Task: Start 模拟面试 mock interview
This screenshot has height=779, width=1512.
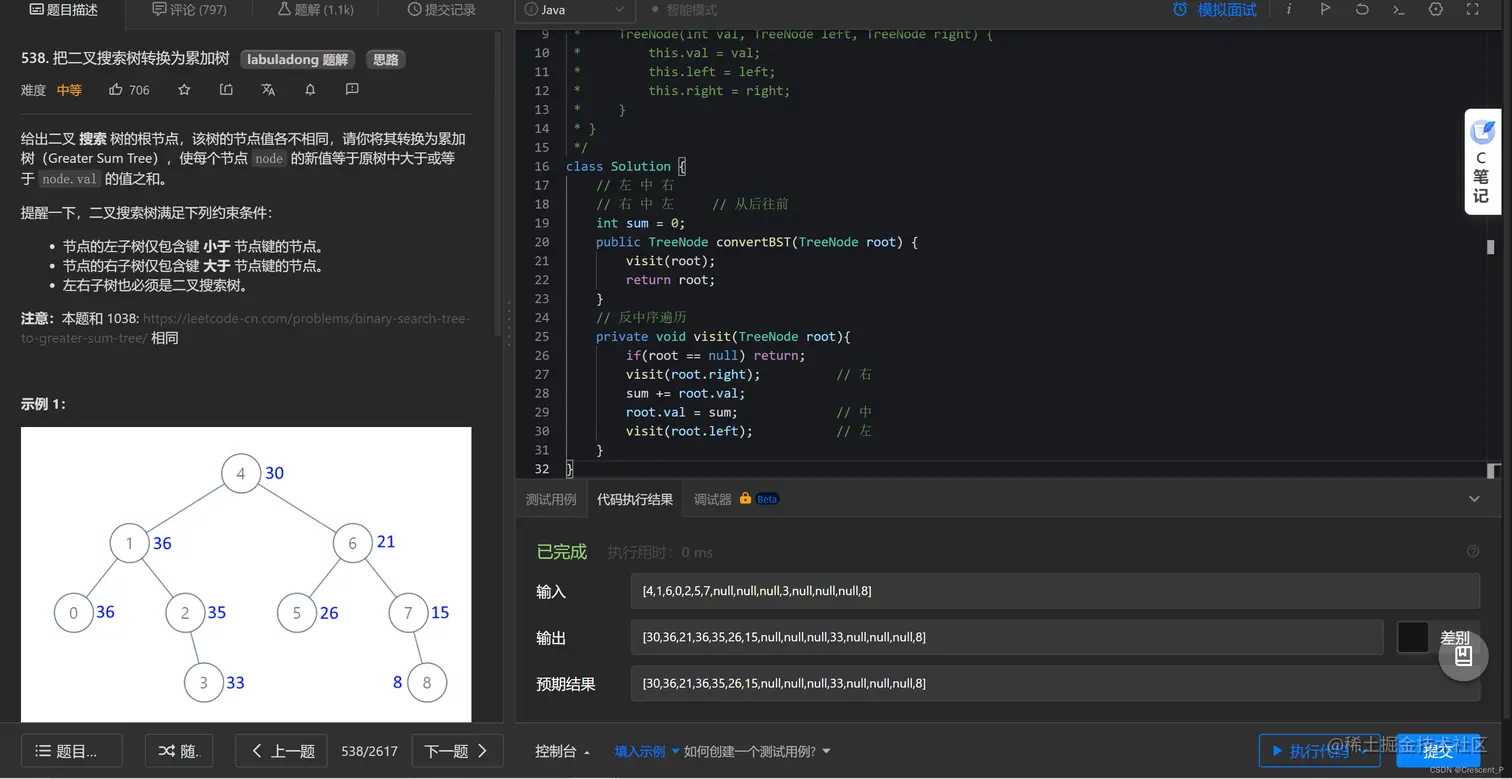Action: pyautogui.click(x=1227, y=10)
